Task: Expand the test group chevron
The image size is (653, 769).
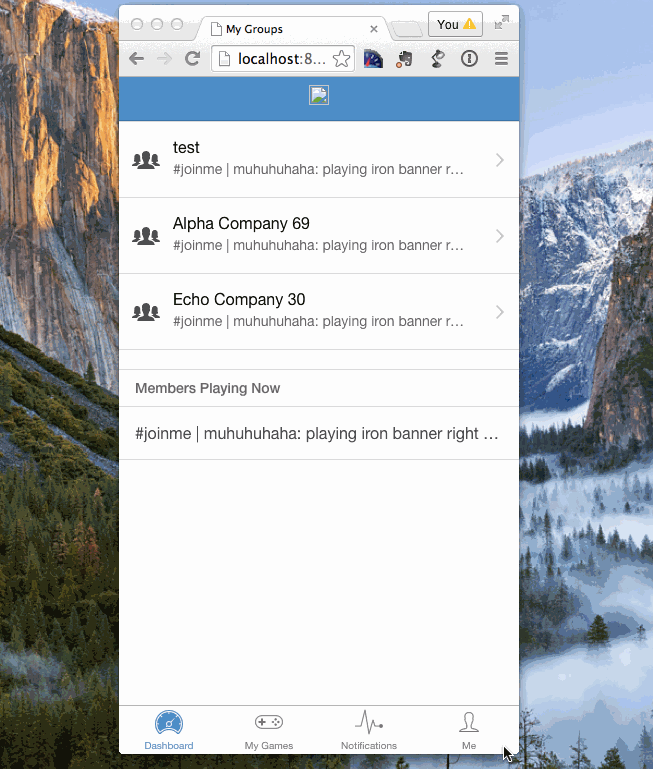Action: coord(500,160)
